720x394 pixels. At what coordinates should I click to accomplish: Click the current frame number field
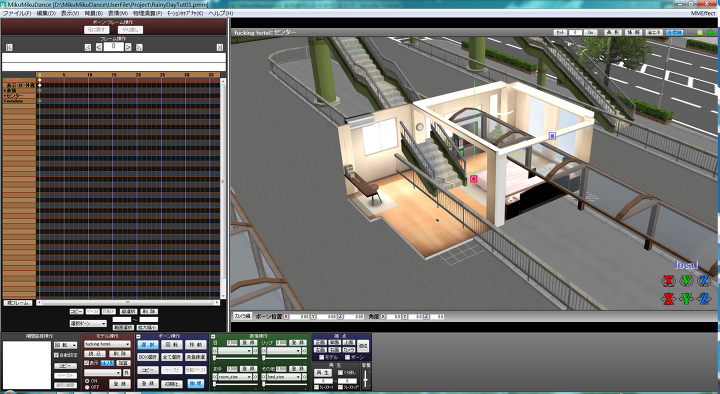[113, 47]
